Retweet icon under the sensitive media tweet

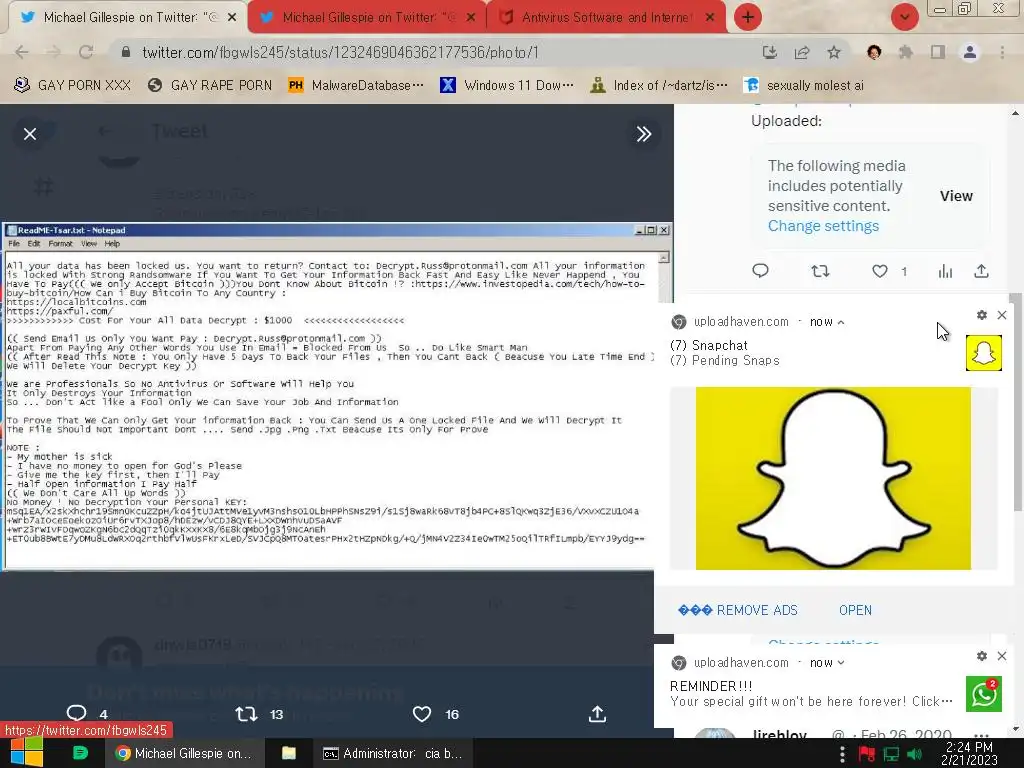[x=820, y=270]
